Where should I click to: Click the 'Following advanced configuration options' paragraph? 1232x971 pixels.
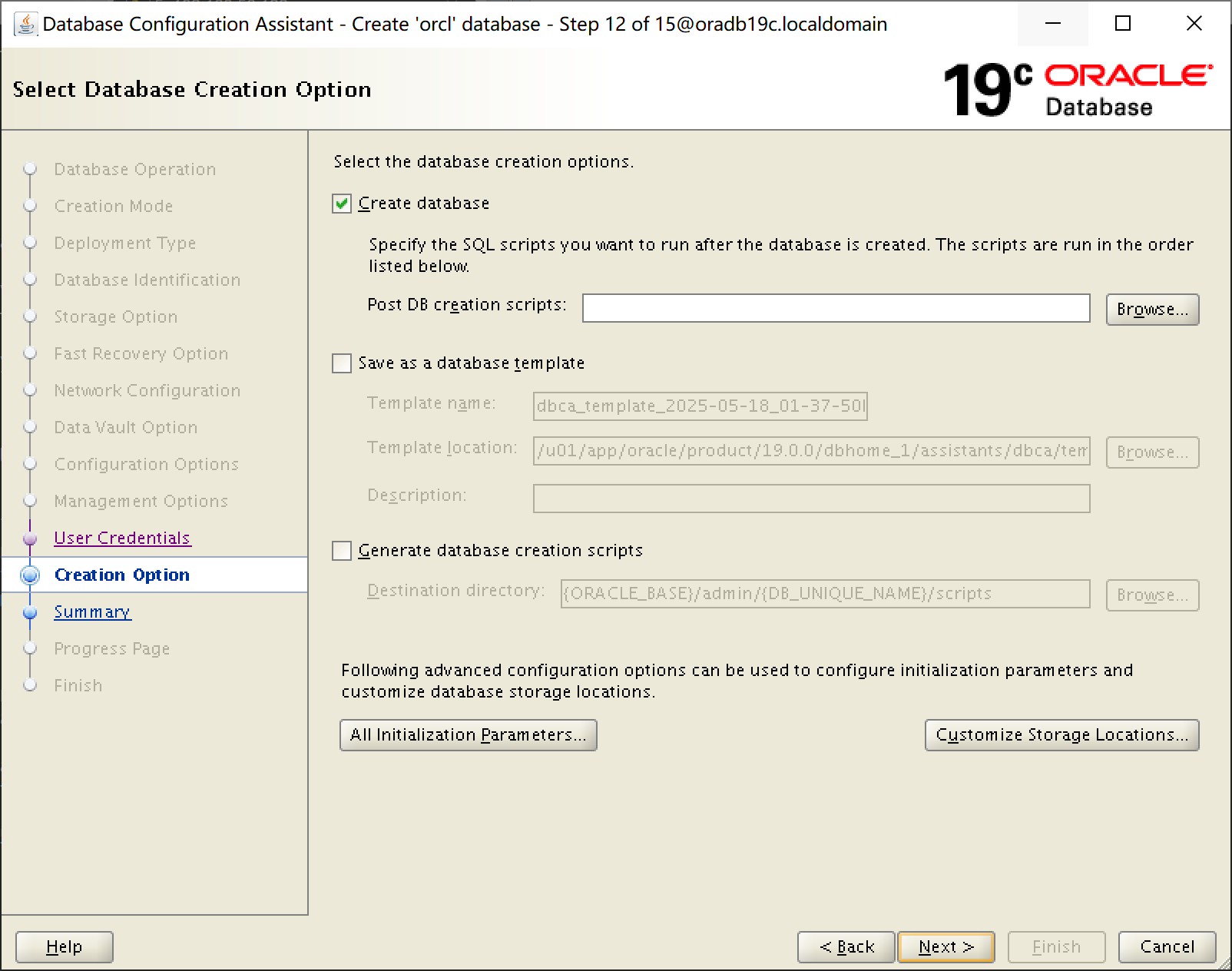tap(737, 681)
